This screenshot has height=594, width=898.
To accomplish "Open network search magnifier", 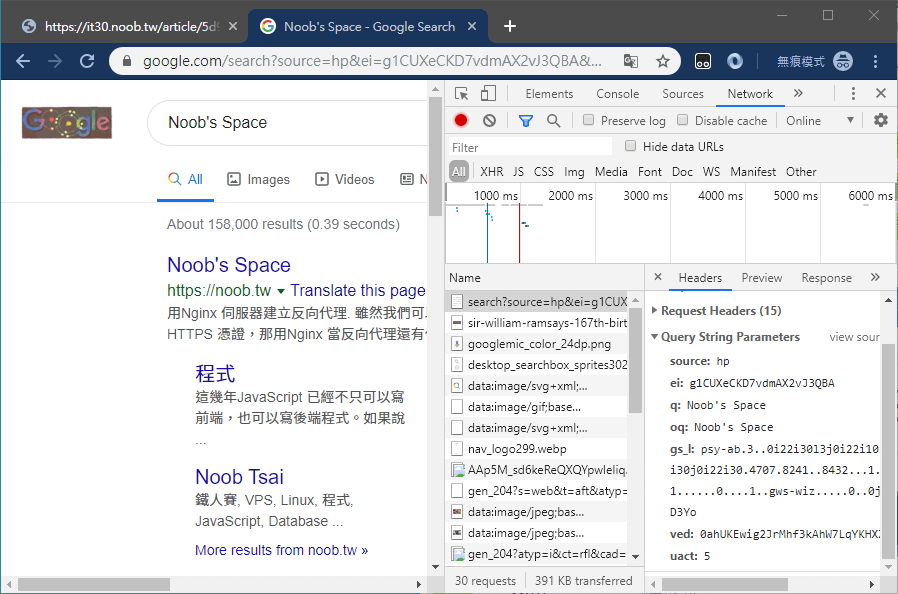I will 553,121.
